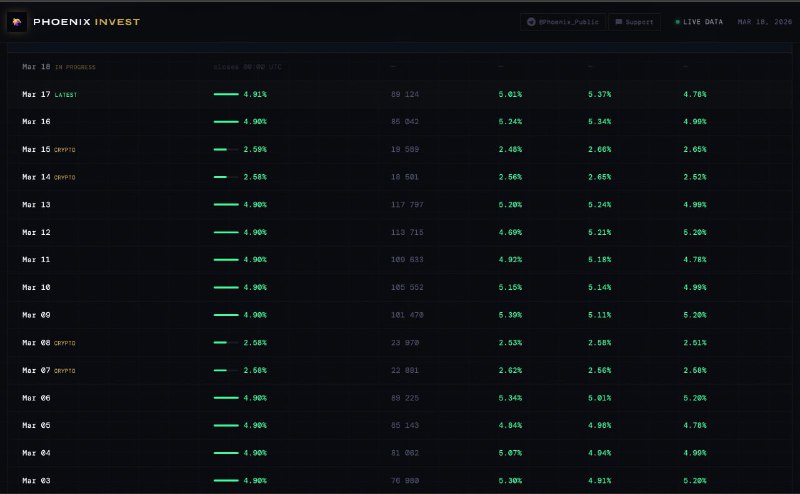800x494 pixels.
Task: Click the 5.01% cell in Mar 17 row
Action: click(510, 94)
